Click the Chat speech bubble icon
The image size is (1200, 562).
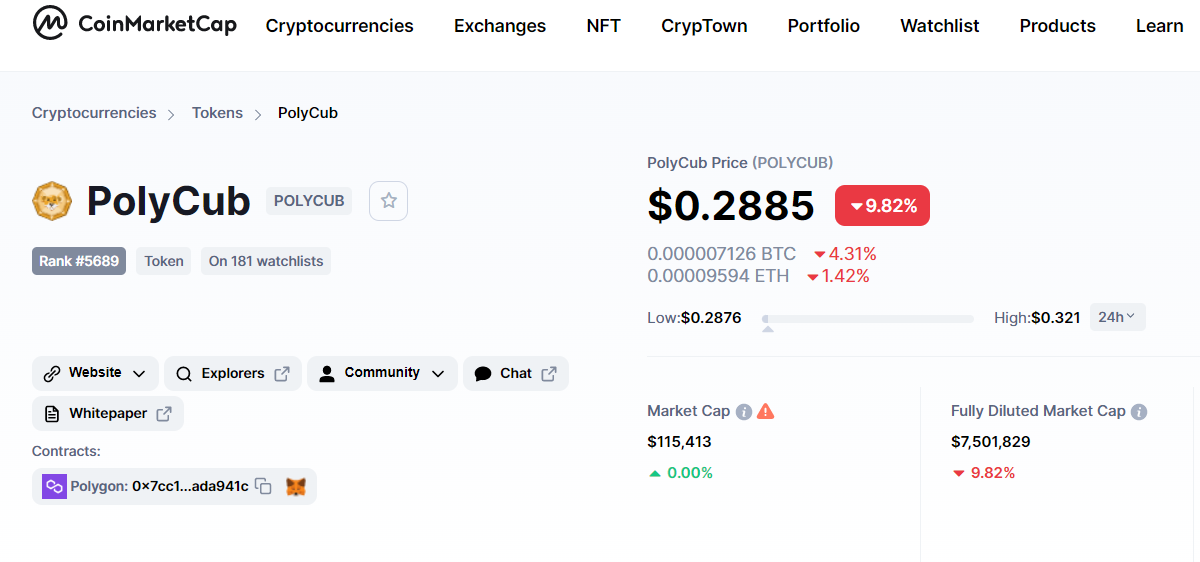pos(483,373)
